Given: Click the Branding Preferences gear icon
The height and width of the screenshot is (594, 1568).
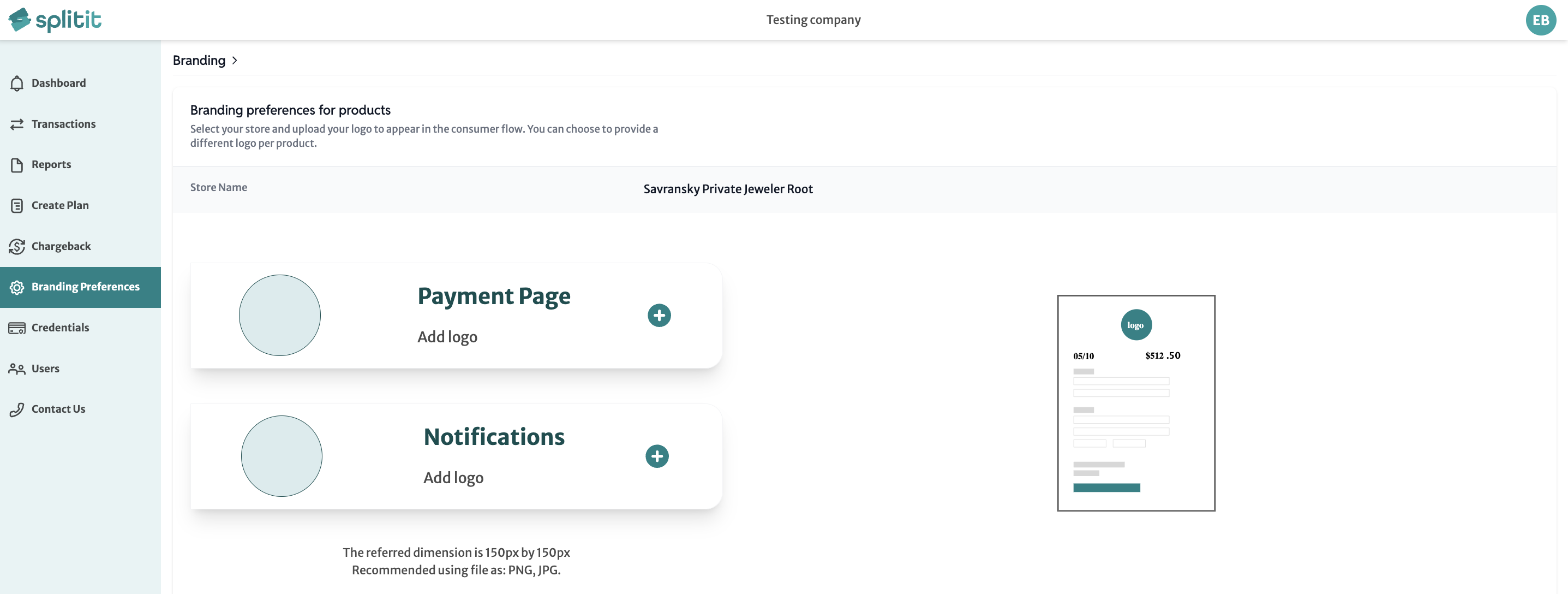Looking at the screenshot, I should pyautogui.click(x=17, y=288).
